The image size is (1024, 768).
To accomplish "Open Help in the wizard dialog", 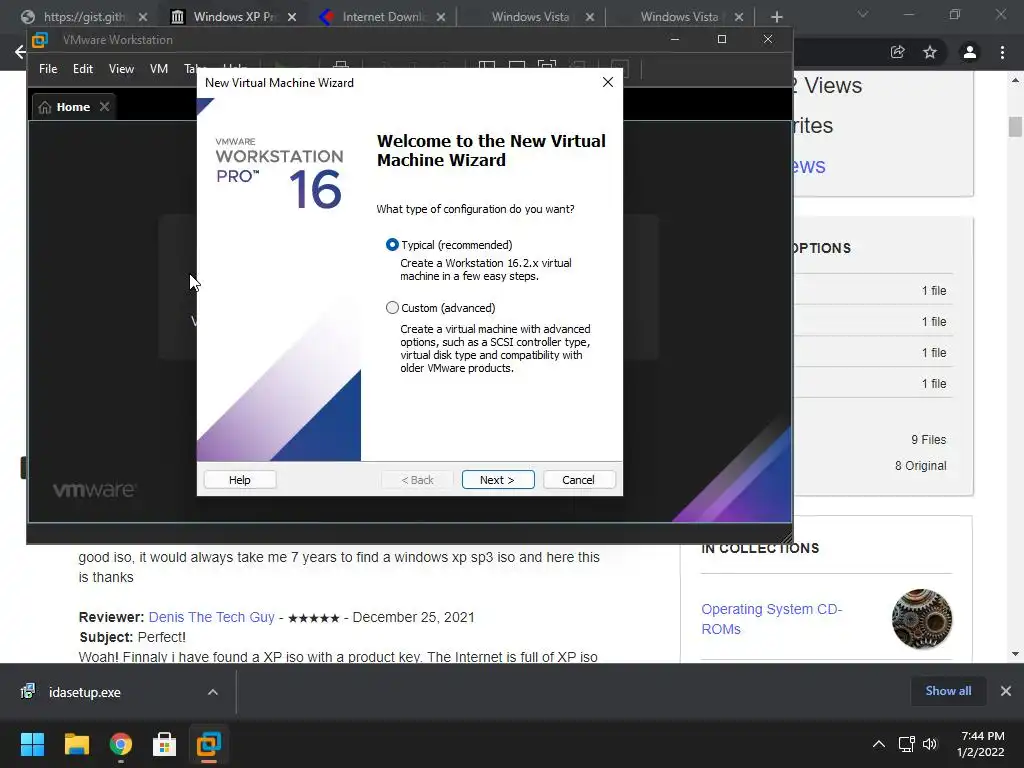I will pos(240,479).
